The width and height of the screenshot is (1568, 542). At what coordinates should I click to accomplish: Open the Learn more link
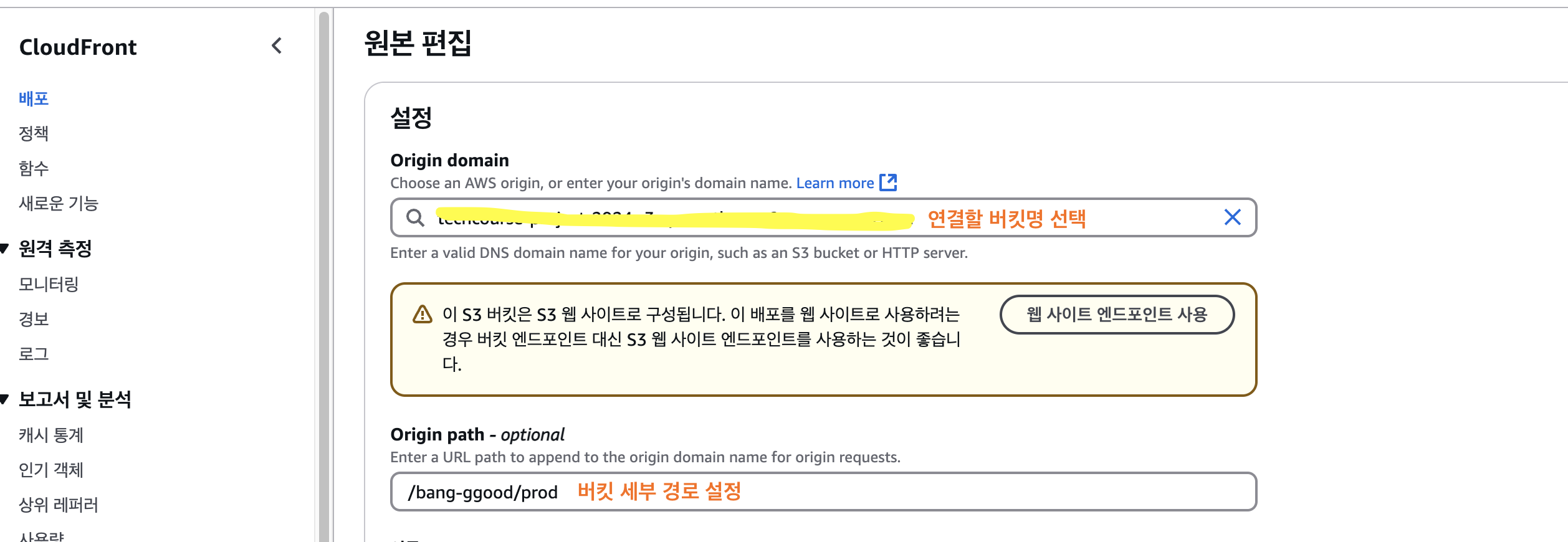click(835, 183)
